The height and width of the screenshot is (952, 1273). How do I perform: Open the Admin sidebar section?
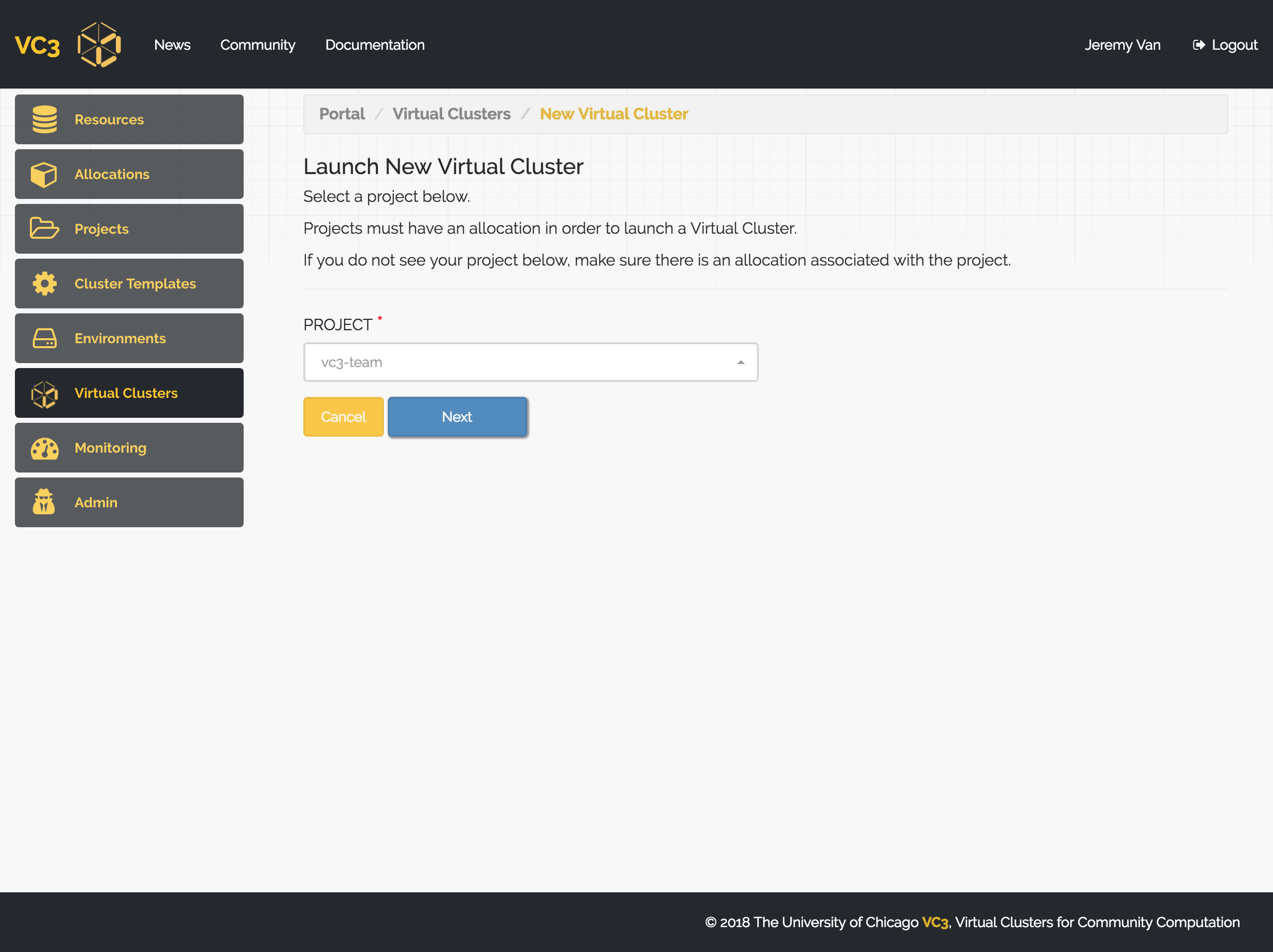coord(129,502)
